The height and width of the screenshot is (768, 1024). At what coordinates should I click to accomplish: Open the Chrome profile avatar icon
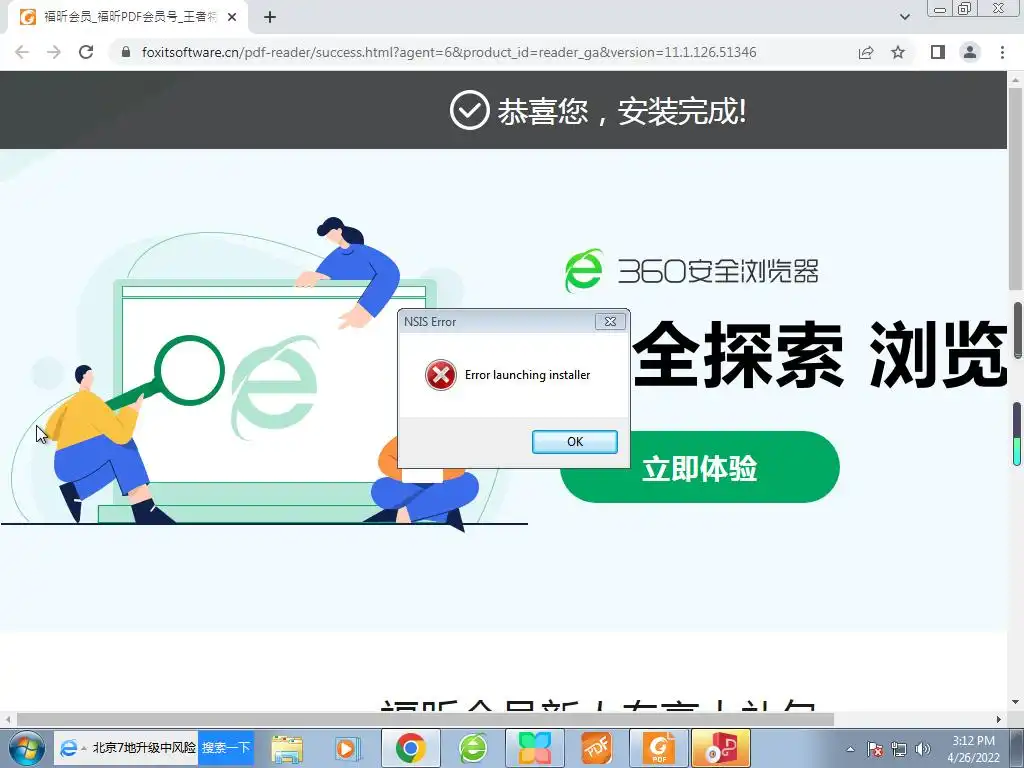[970, 52]
